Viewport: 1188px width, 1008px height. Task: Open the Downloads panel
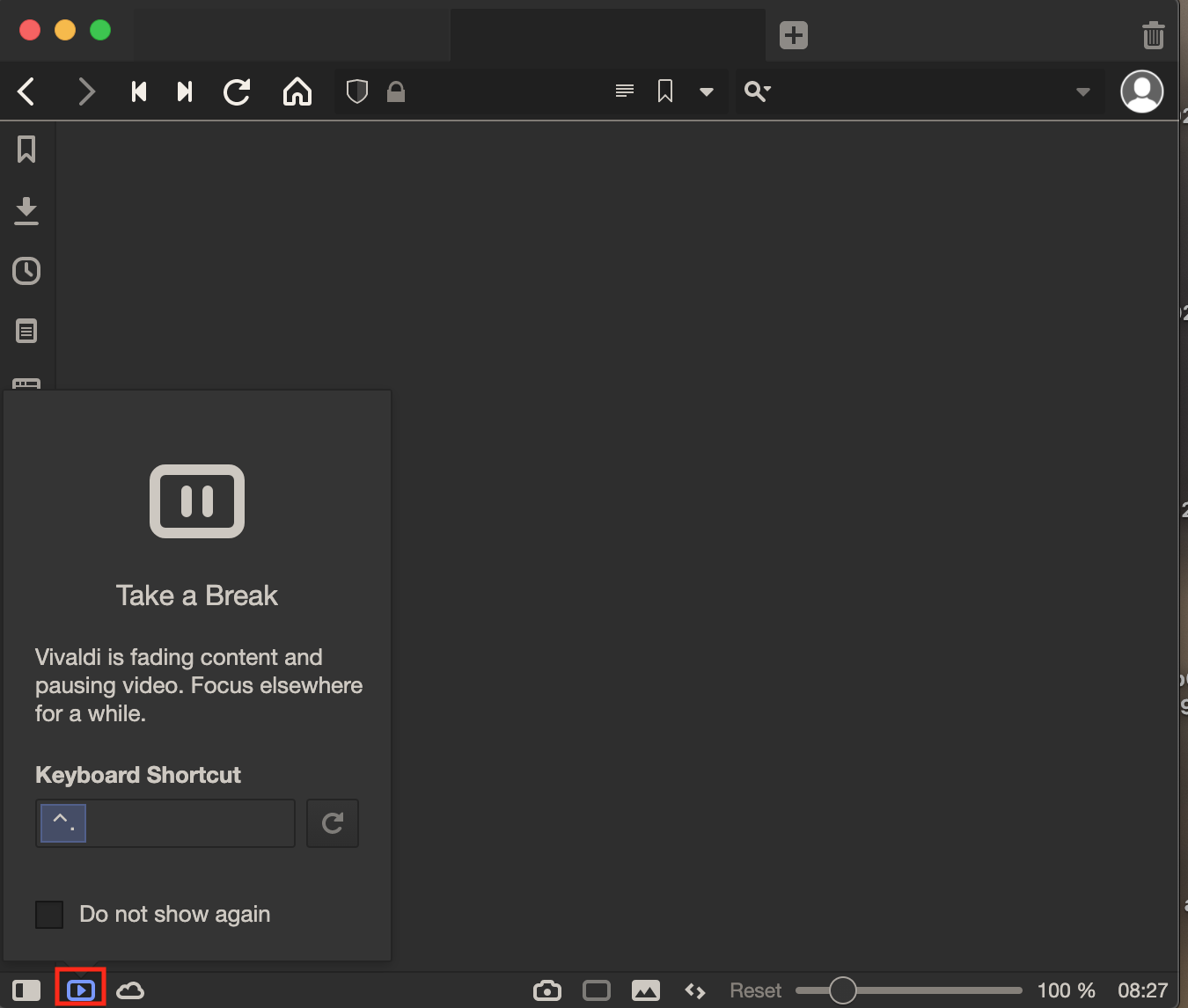(26, 211)
